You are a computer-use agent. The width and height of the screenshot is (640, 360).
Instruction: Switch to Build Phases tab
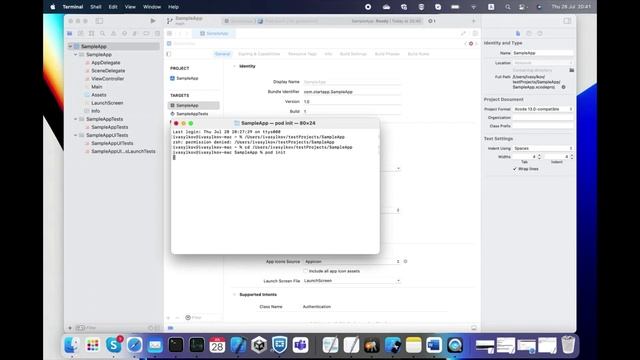[x=387, y=54]
